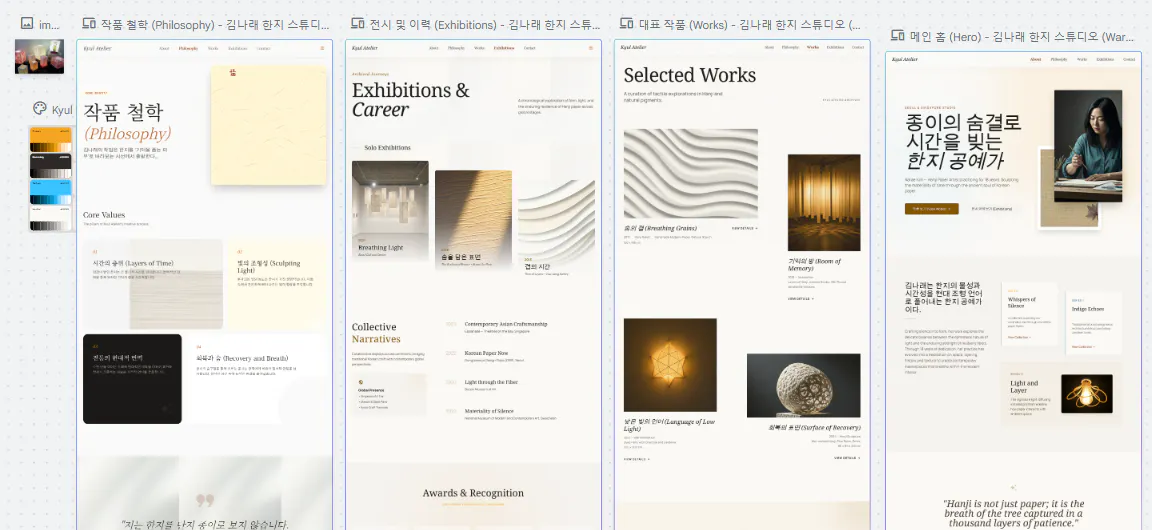Viewport: 1152px width, 530px height.
Task: Pick the white neutral color palette swatch
Action: coord(51,218)
